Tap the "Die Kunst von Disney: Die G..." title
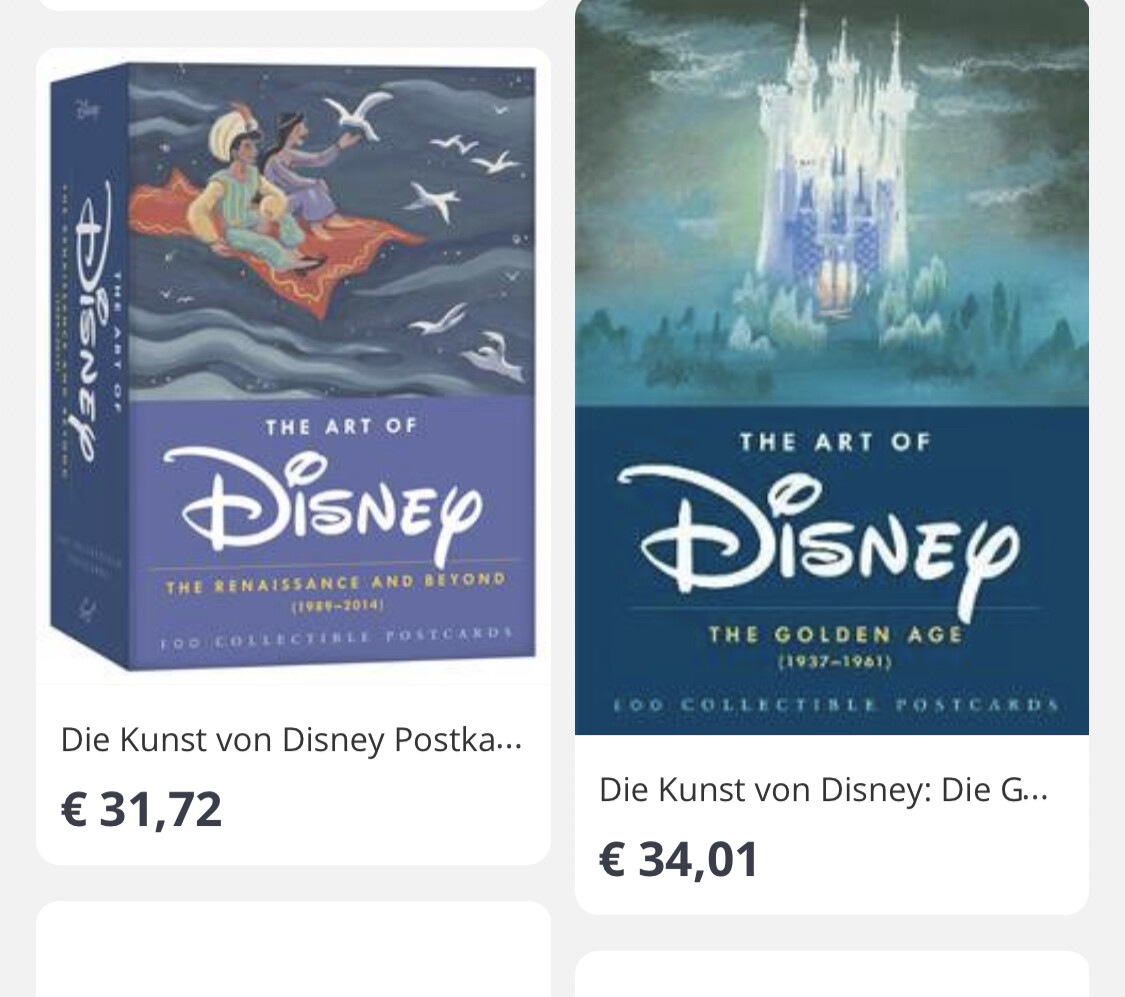The height and width of the screenshot is (997, 1125). pyautogui.click(x=823, y=790)
